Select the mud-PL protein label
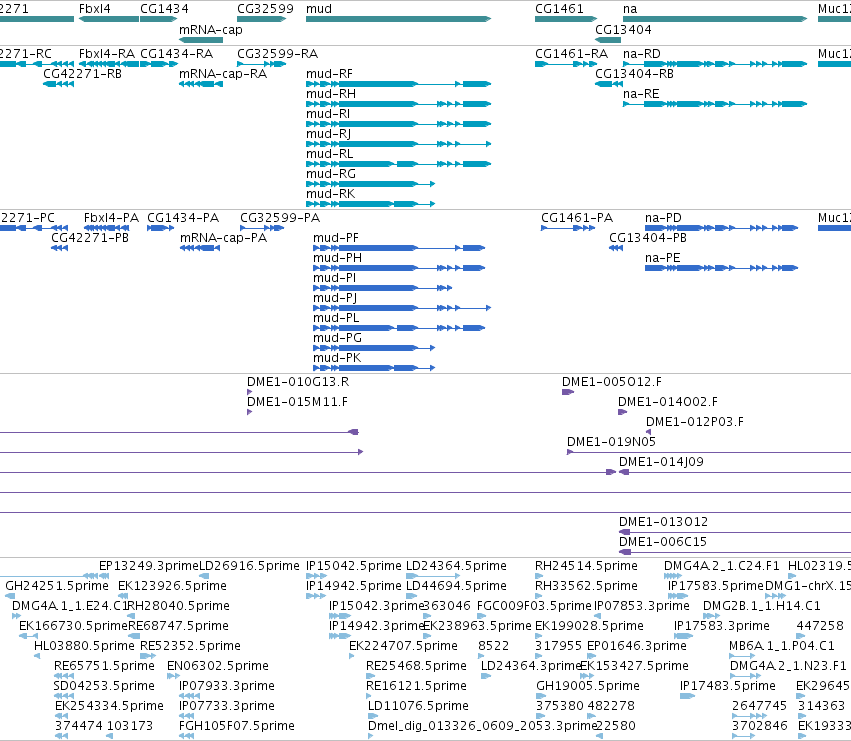The width and height of the screenshot is (851, 741). tap(336, 318)
